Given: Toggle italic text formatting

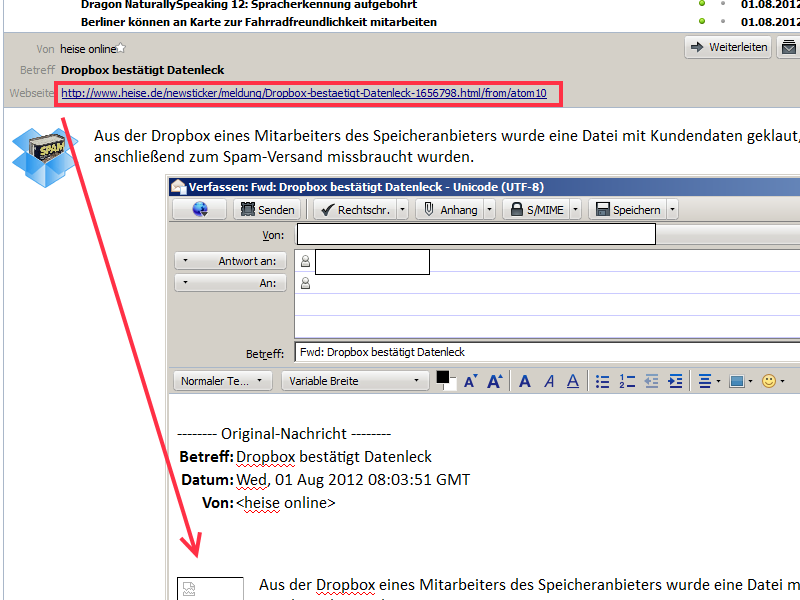Looking at the screenshot, I should pyautogui.click(x=549, y=381).
